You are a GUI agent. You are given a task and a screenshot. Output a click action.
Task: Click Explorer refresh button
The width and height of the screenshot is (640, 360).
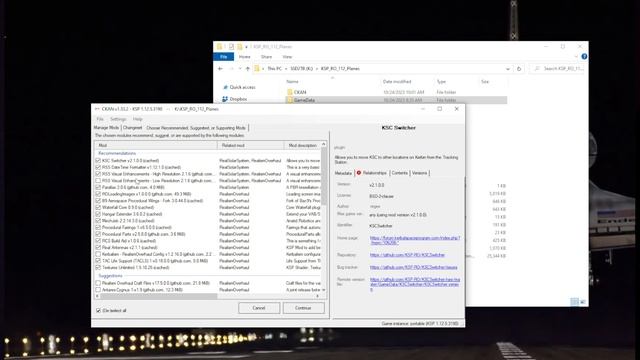(x=519, y=69)
